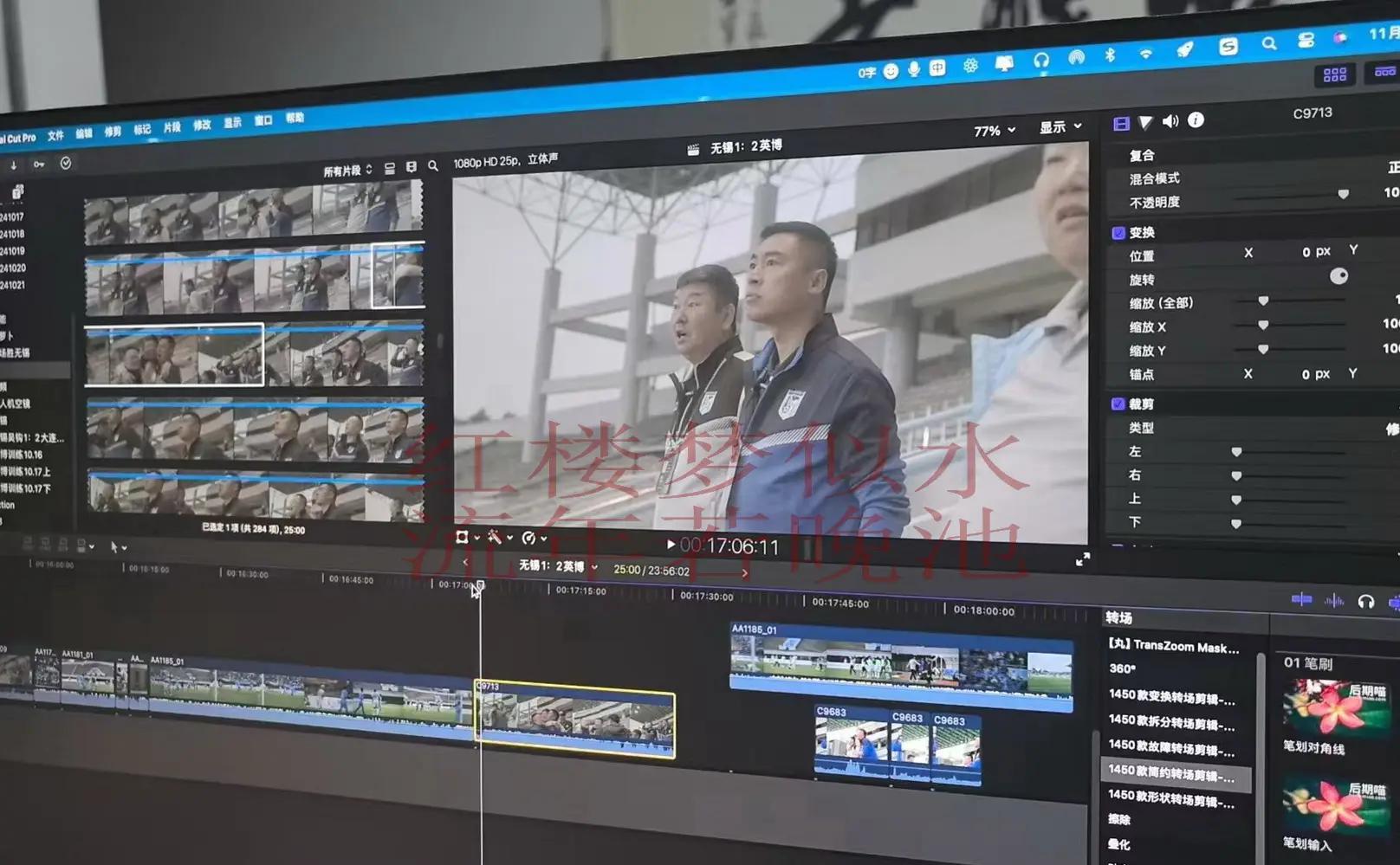Click the viewer fullscreen arrows icon
The height and width of the screenshot is (865, 1400).
tap(1082, 560)
